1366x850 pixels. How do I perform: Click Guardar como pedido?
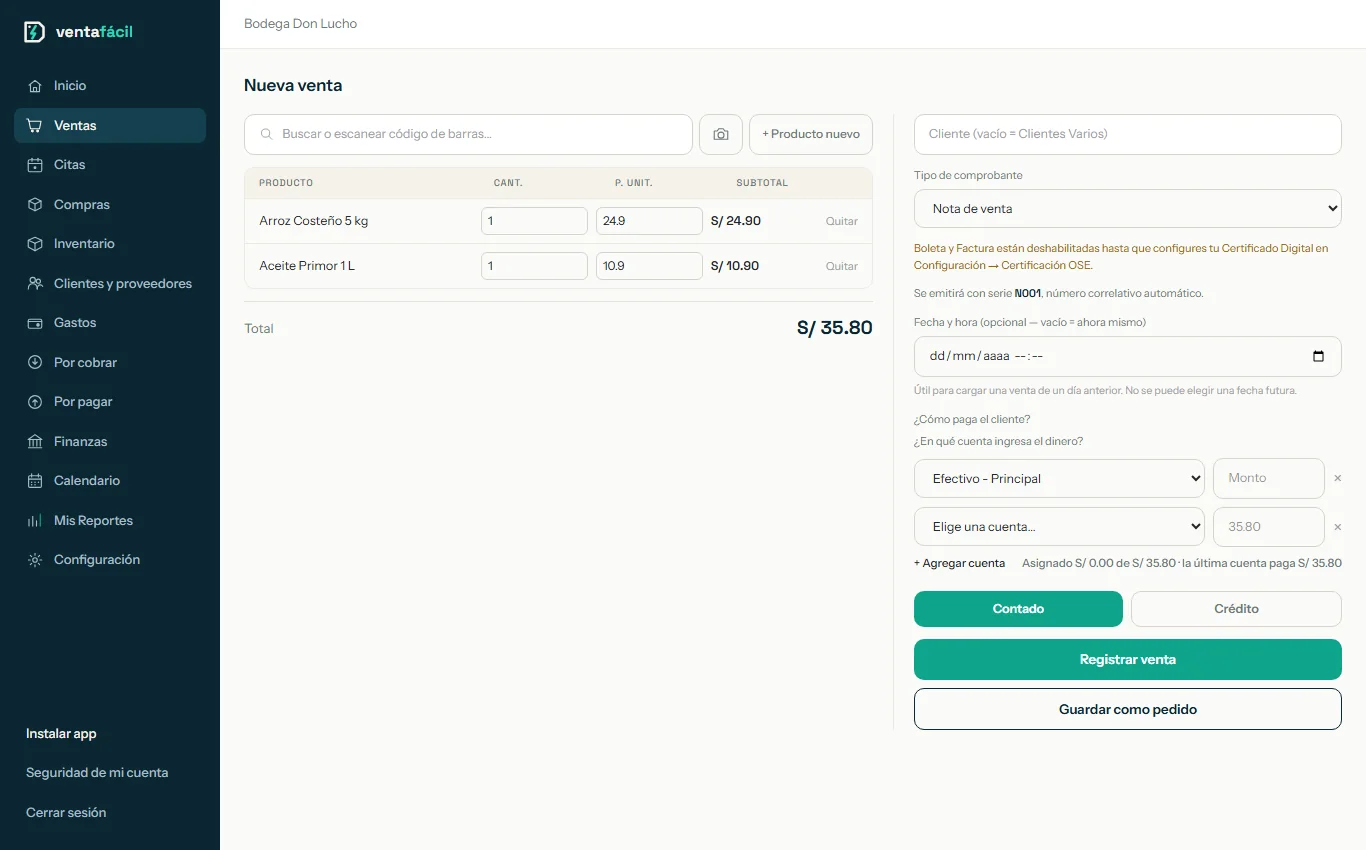click(x=1128, y=709)
